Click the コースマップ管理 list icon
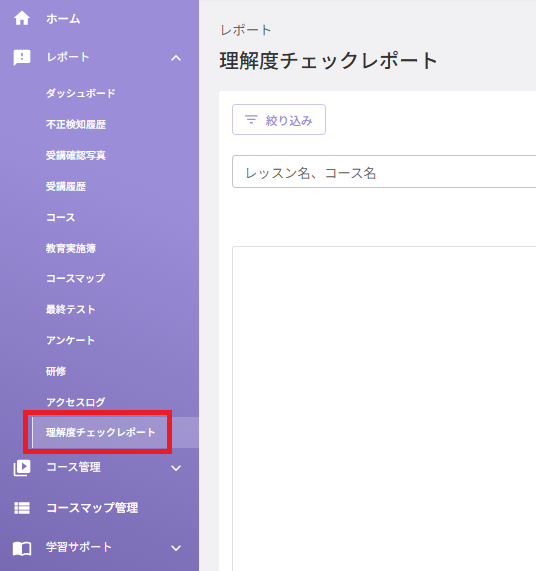Image resolution: width=536 pixels, height=571 pixels. 22,508
